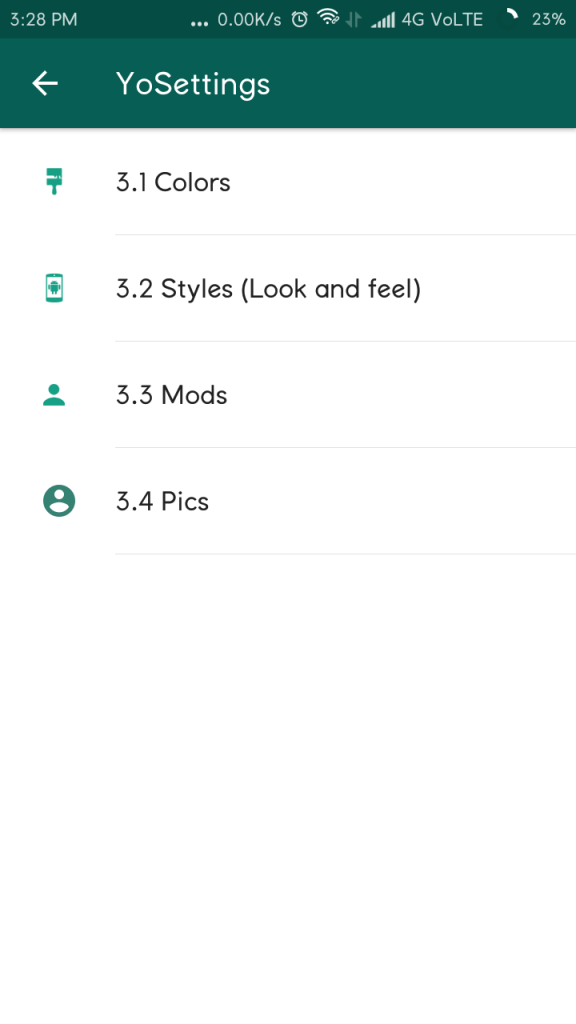Tap the Android phone icon for Styles
The width and height of the screenshot is (576, 1024).
[x=54, y=287]
